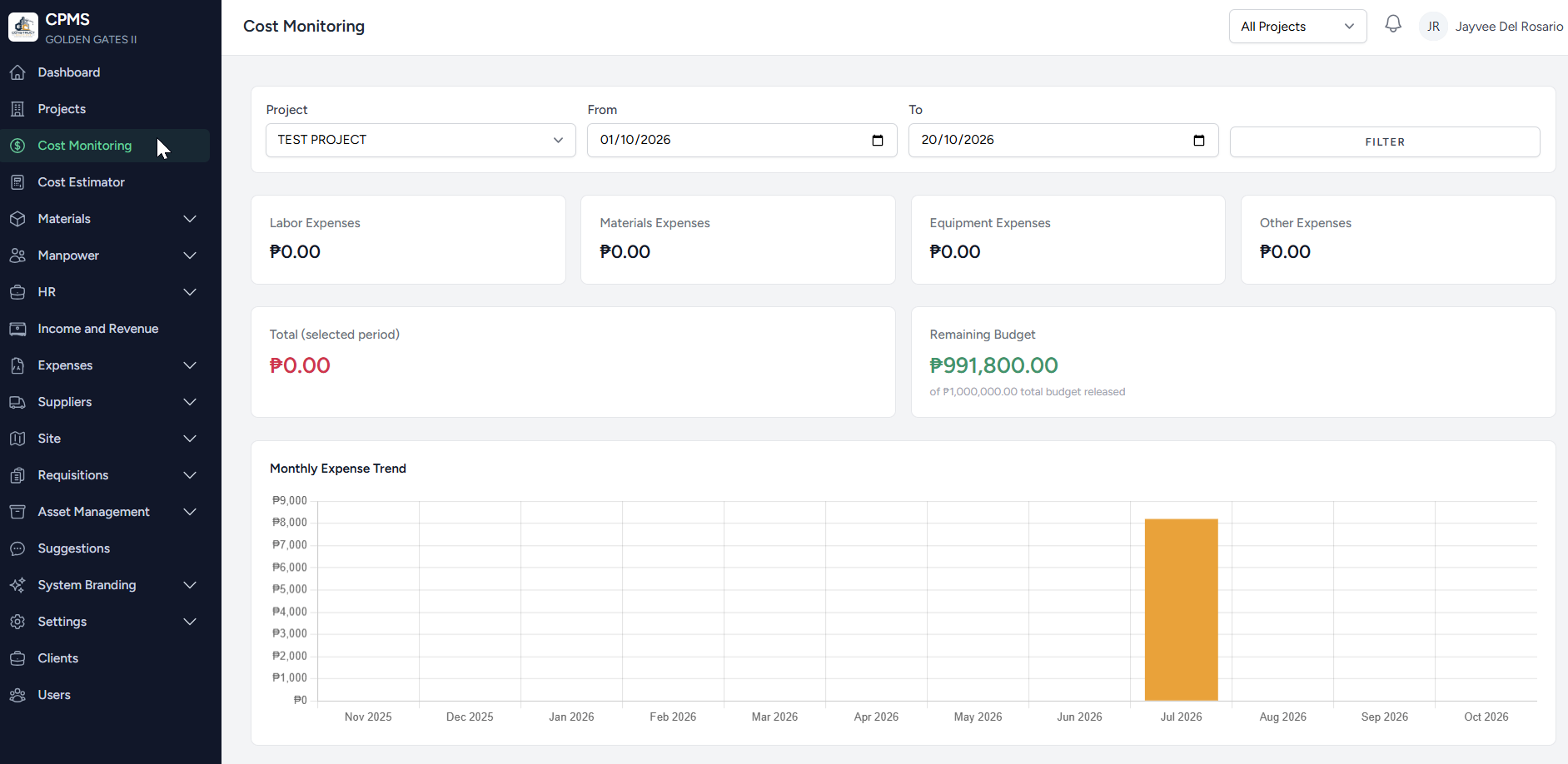Viewport: 1568px width, 764px height.
Task: Open Projects menu item
Action: [105, 109]
